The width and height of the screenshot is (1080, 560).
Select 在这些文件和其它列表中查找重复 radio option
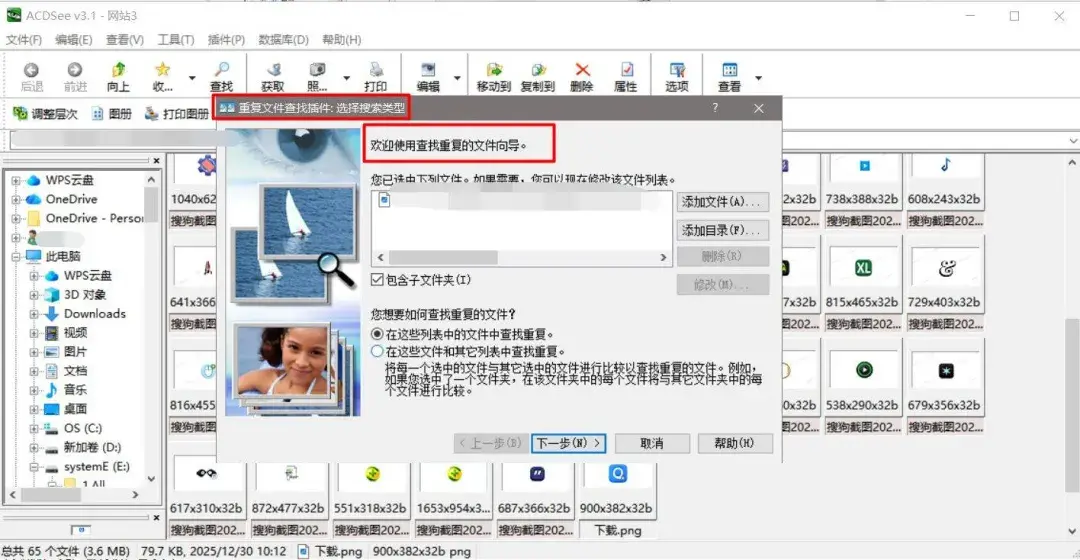pyautogui.click(x=377, y=351)
